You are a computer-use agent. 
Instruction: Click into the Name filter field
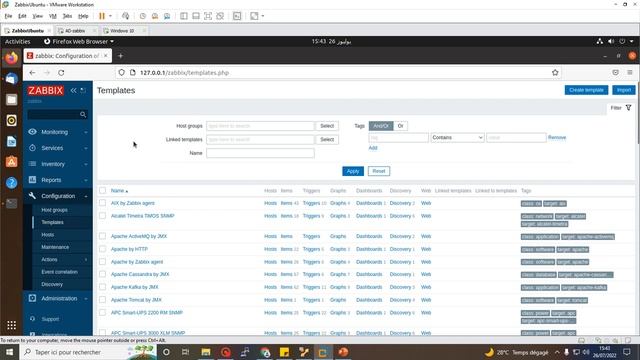260,153
